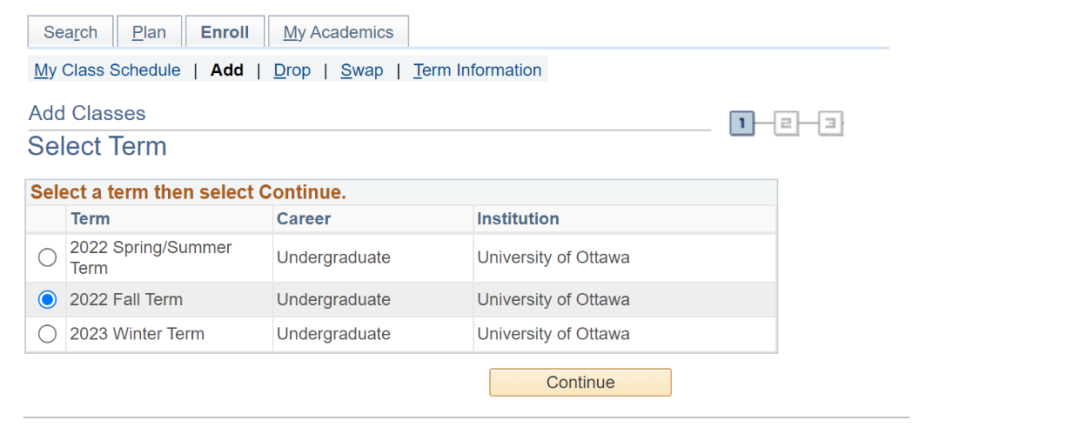The width and height of the screenshot is (1080, 434).
Task: Select the 2022 Spring/Summer Term radio button
Action: pyautogui.click(x=47, y=258)
